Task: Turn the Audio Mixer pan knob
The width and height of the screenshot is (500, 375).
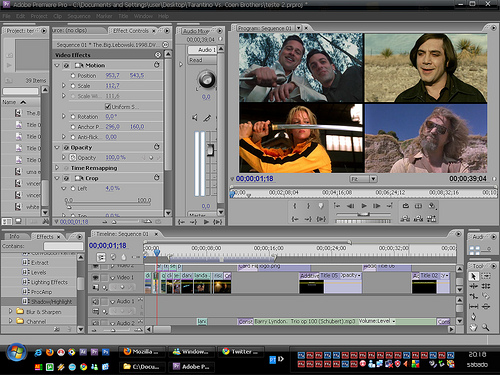Action: pyautogui.click(x=207, y=80)
